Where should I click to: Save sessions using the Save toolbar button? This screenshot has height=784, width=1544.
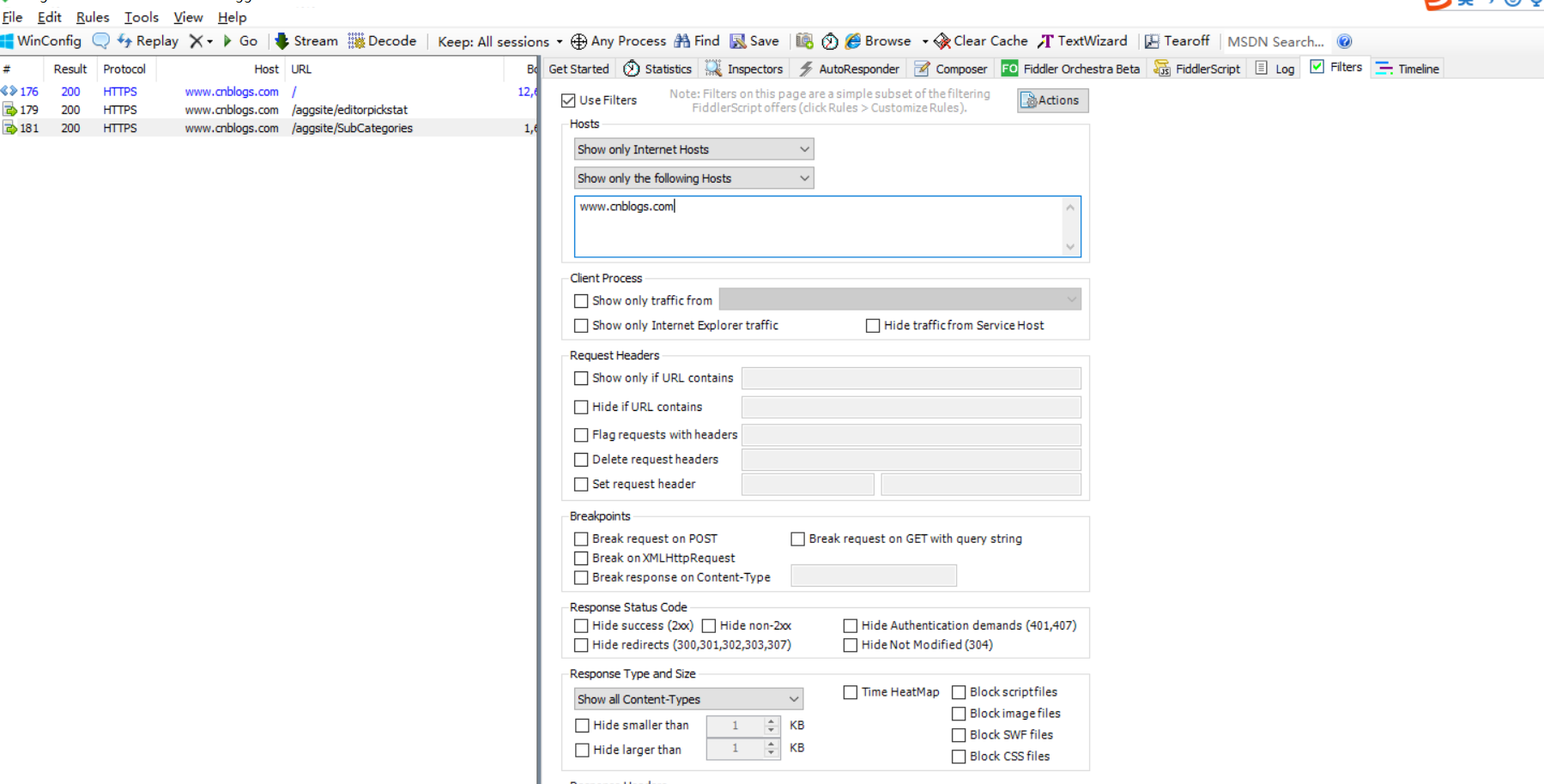754,41
